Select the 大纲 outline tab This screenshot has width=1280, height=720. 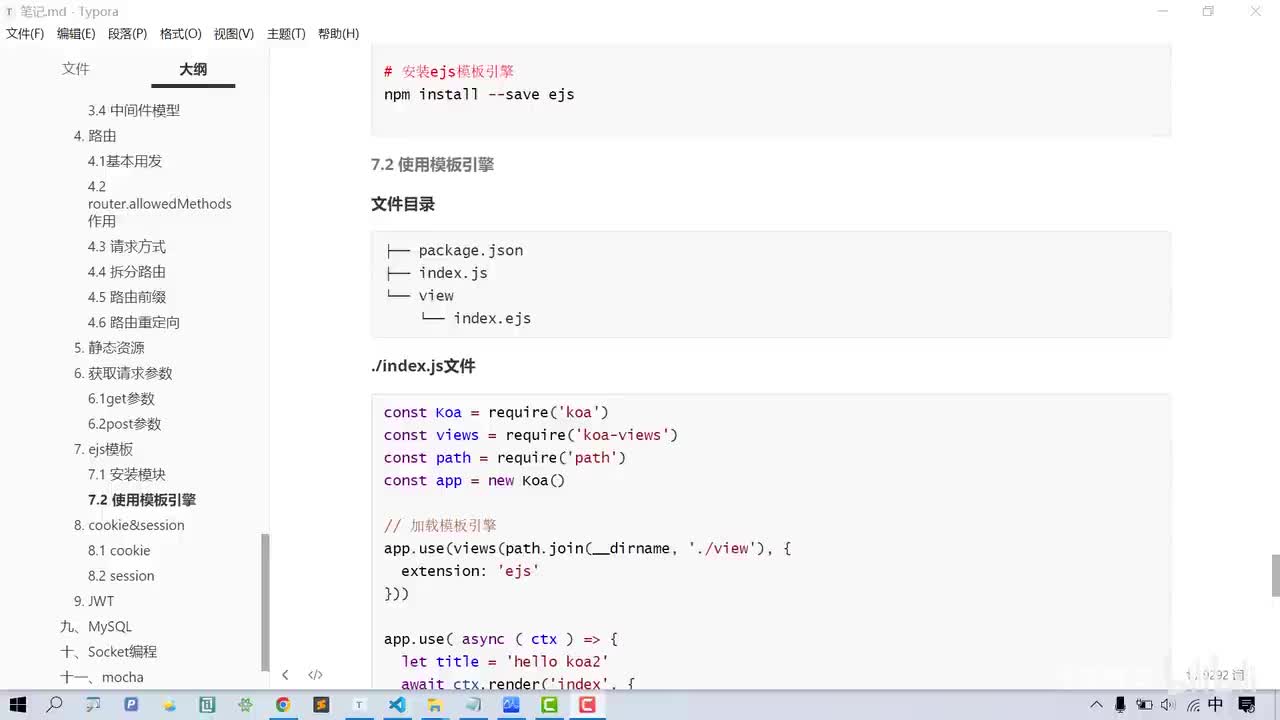pos(193,69)
